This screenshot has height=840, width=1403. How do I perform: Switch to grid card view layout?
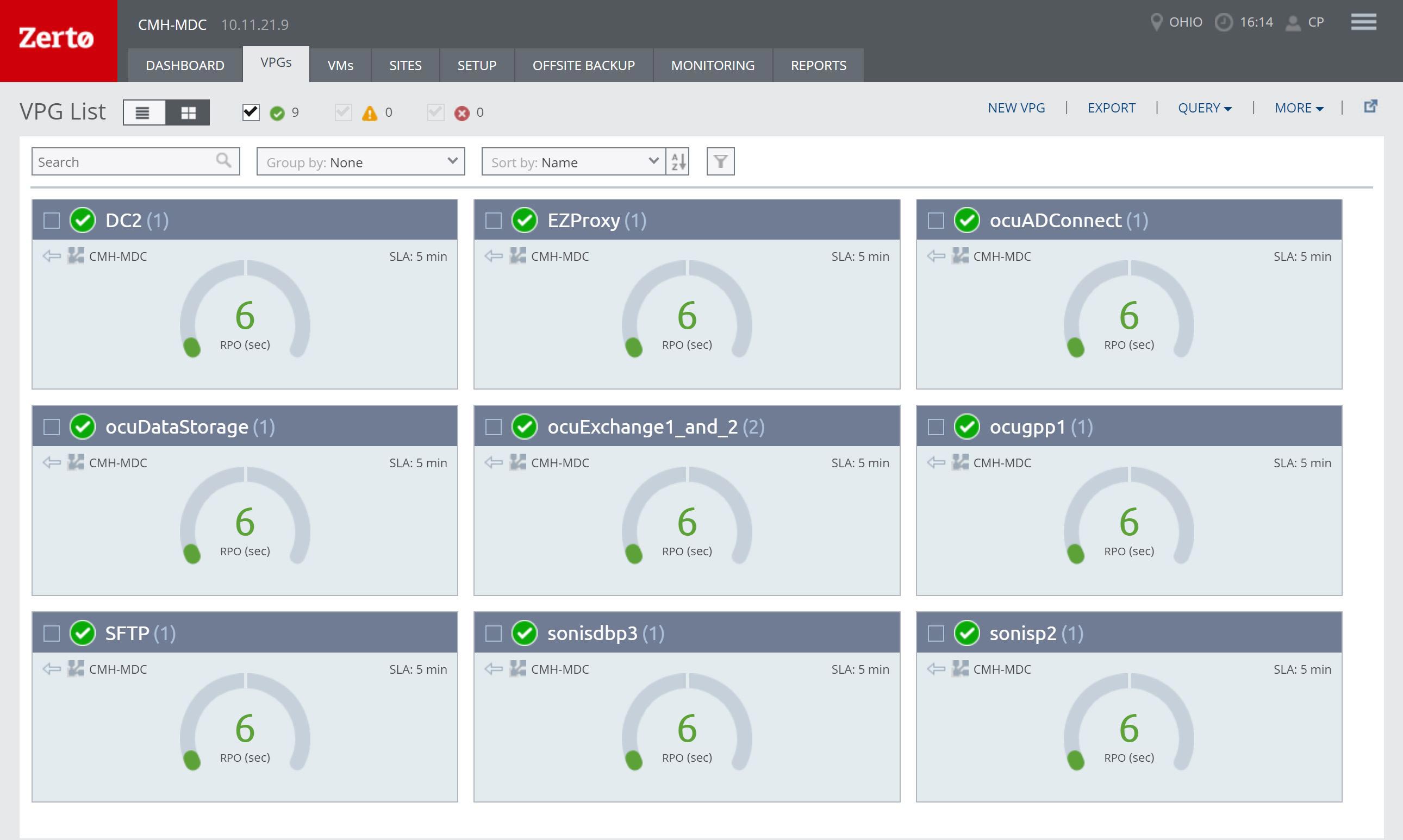pos(188,112)
